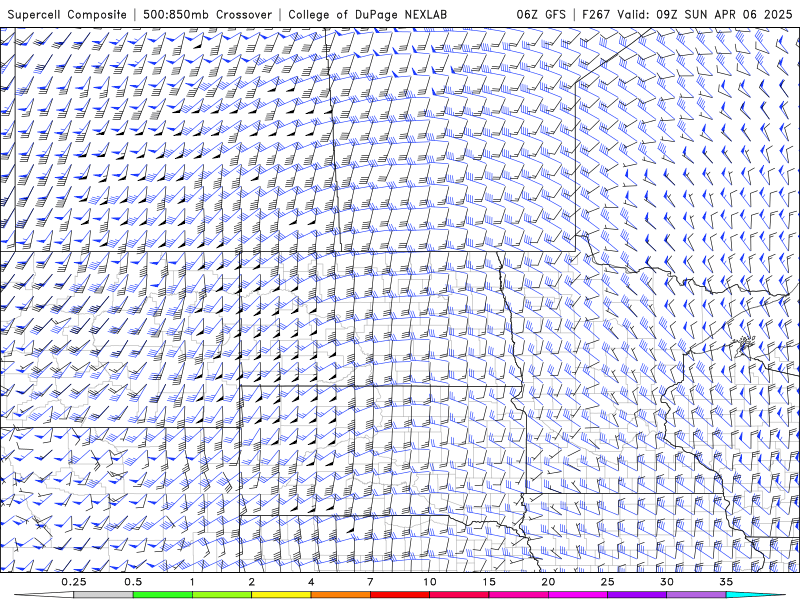
Task: Select the red swatch between 7 and 10
Action: pos(400,595)
